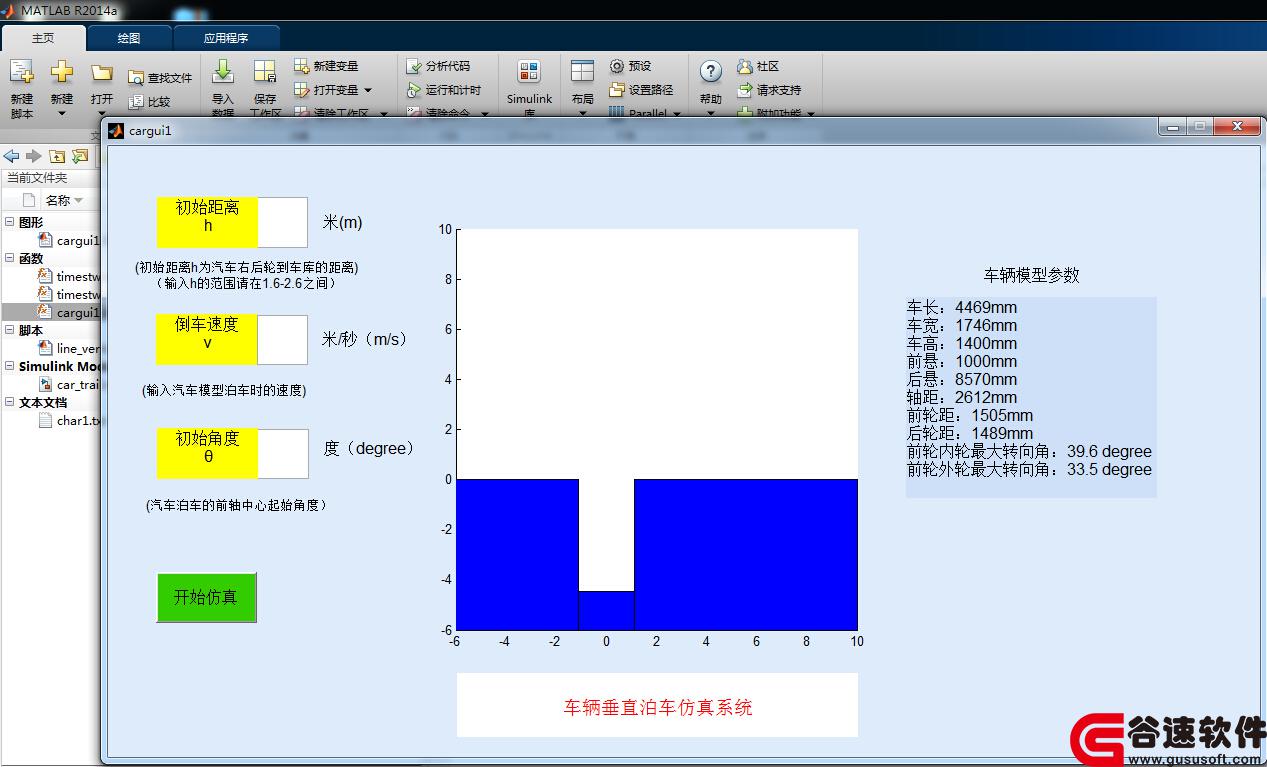Switch to the 应用程序 (Apps) tab
Screen dimensions: 1267x767
coord(226,38)
